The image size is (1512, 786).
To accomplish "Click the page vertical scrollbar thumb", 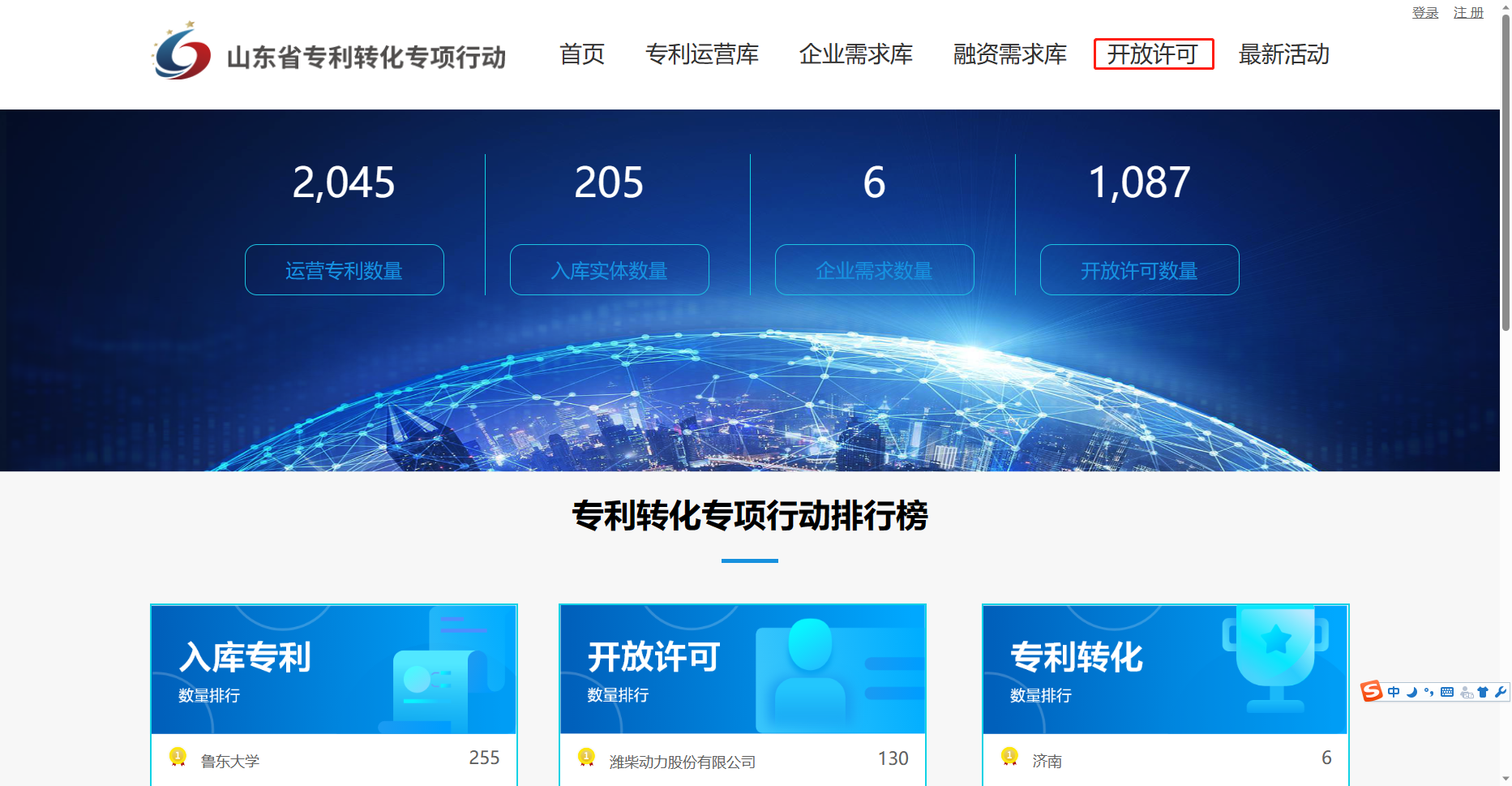I will [x=1506, y=172].
